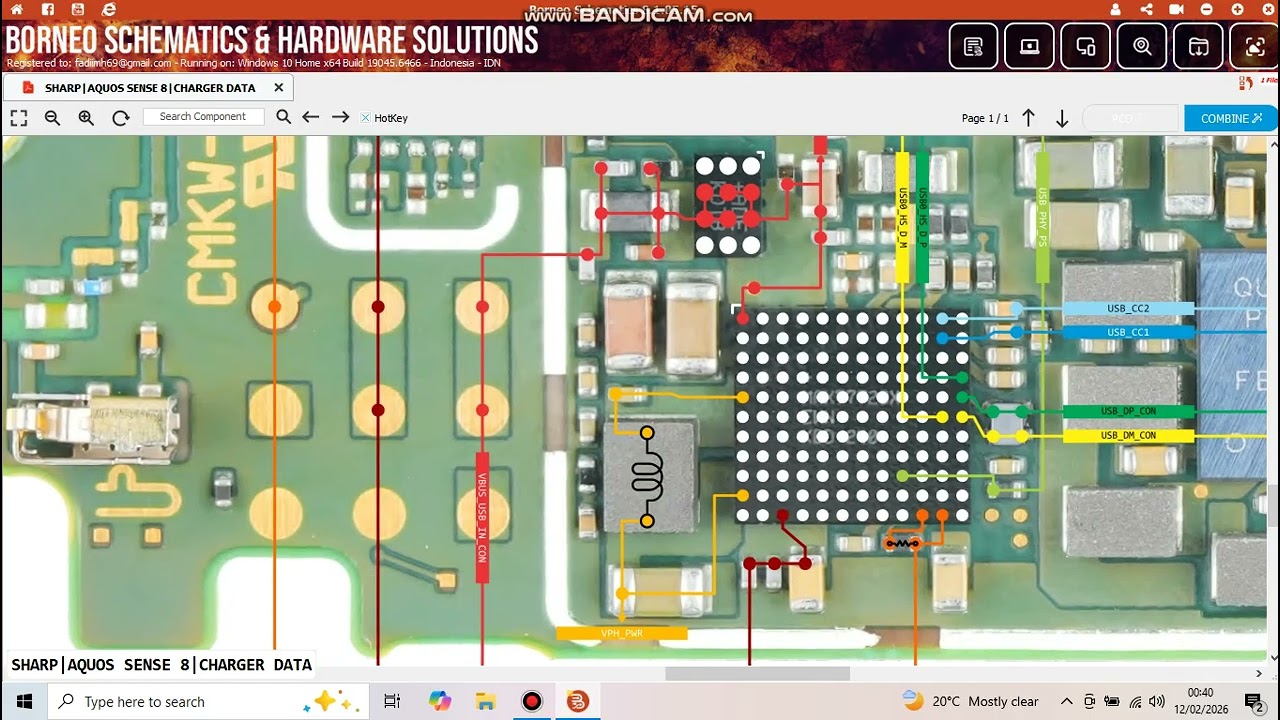
Task: Click the COMBINE button
Action: [x=1231, y=118]
